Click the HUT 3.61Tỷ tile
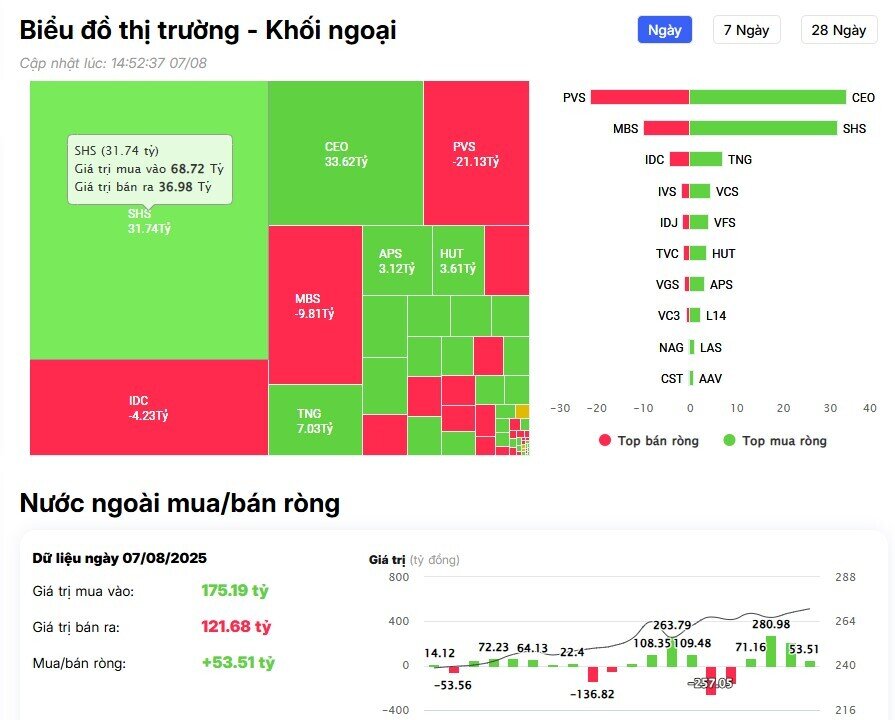895x720 pixels. pos(458,261)
